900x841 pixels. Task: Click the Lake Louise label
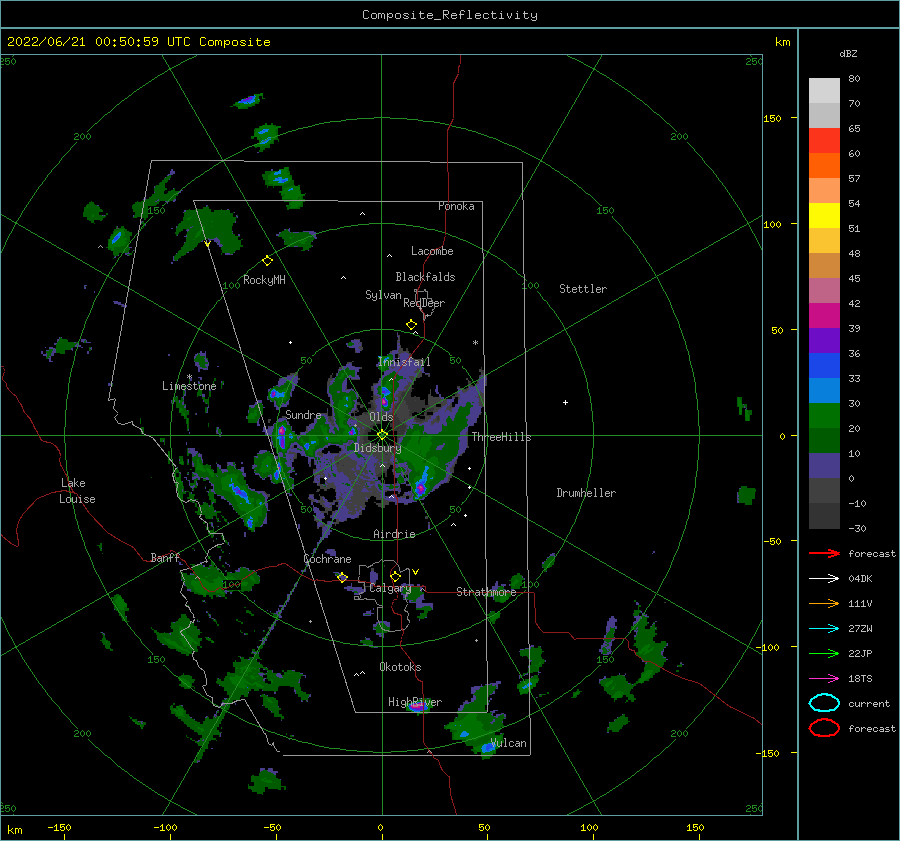(x=77, y=491)
